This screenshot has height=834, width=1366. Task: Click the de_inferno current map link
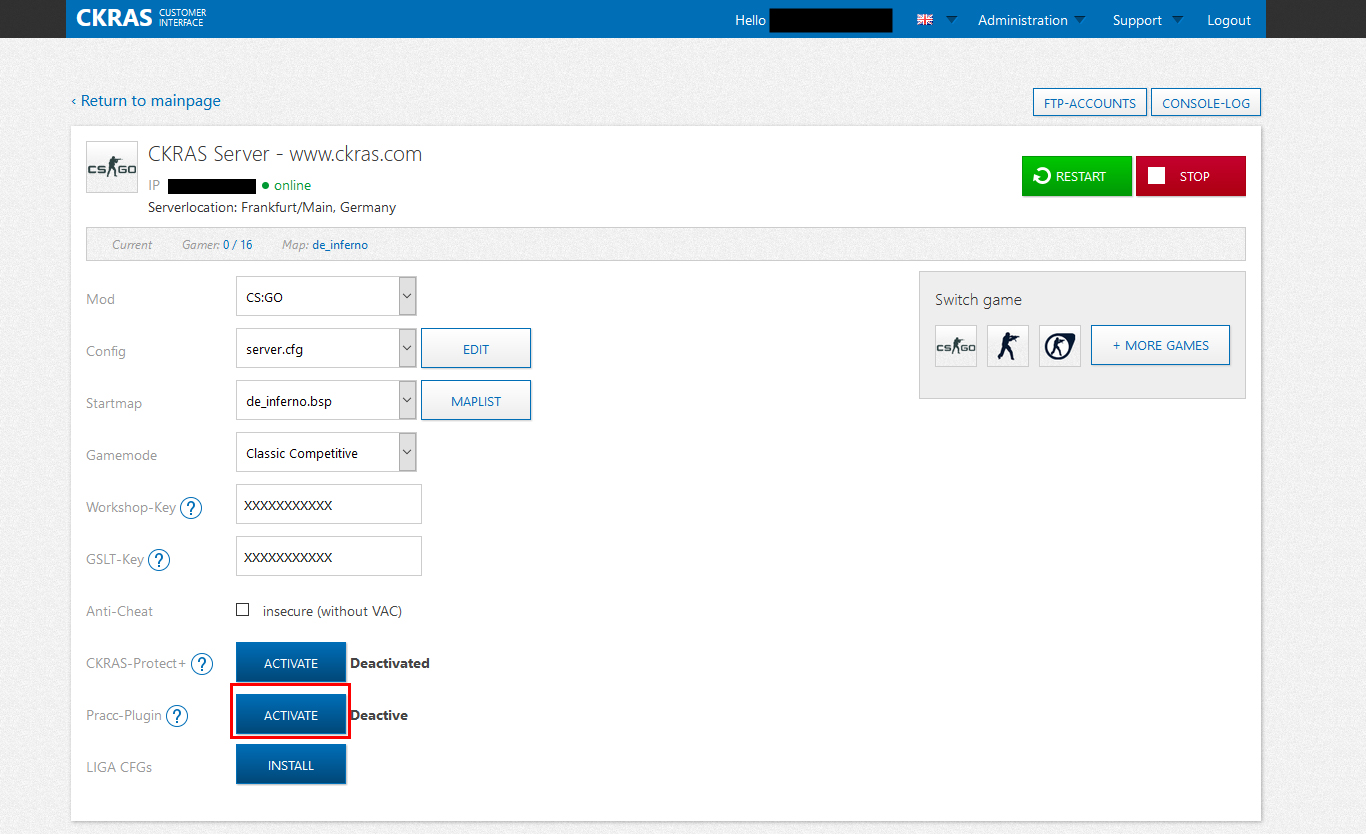[340, 245]
